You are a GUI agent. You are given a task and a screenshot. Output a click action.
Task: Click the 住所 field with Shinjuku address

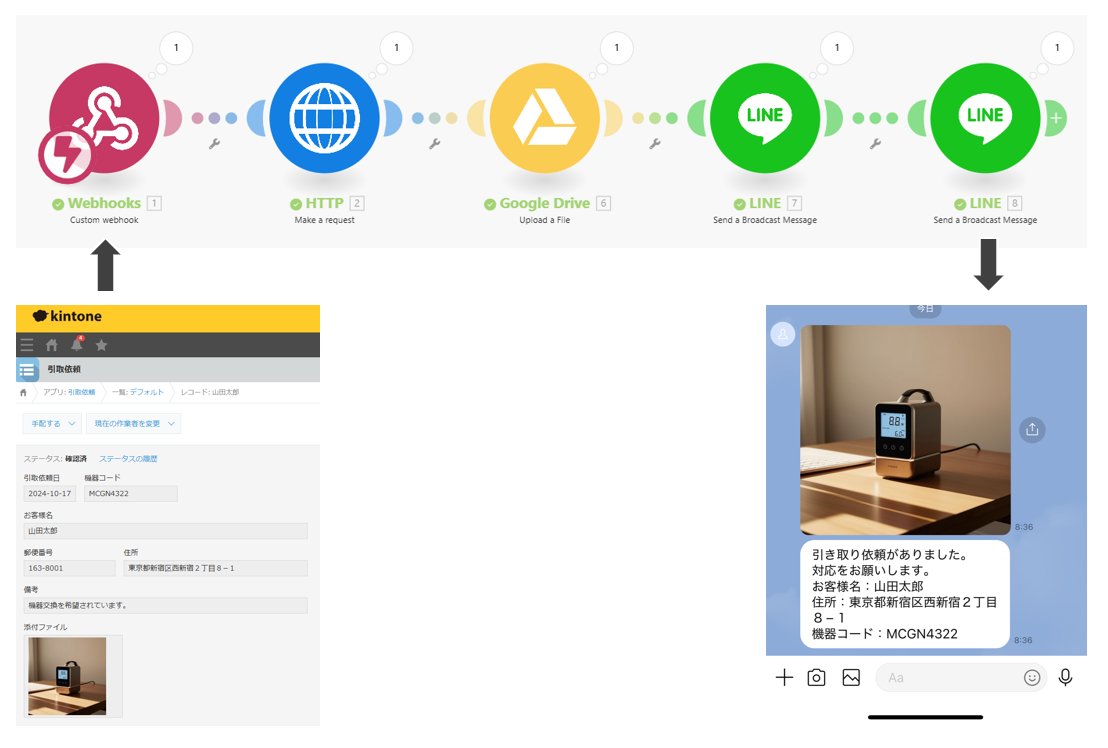[216, 568]
